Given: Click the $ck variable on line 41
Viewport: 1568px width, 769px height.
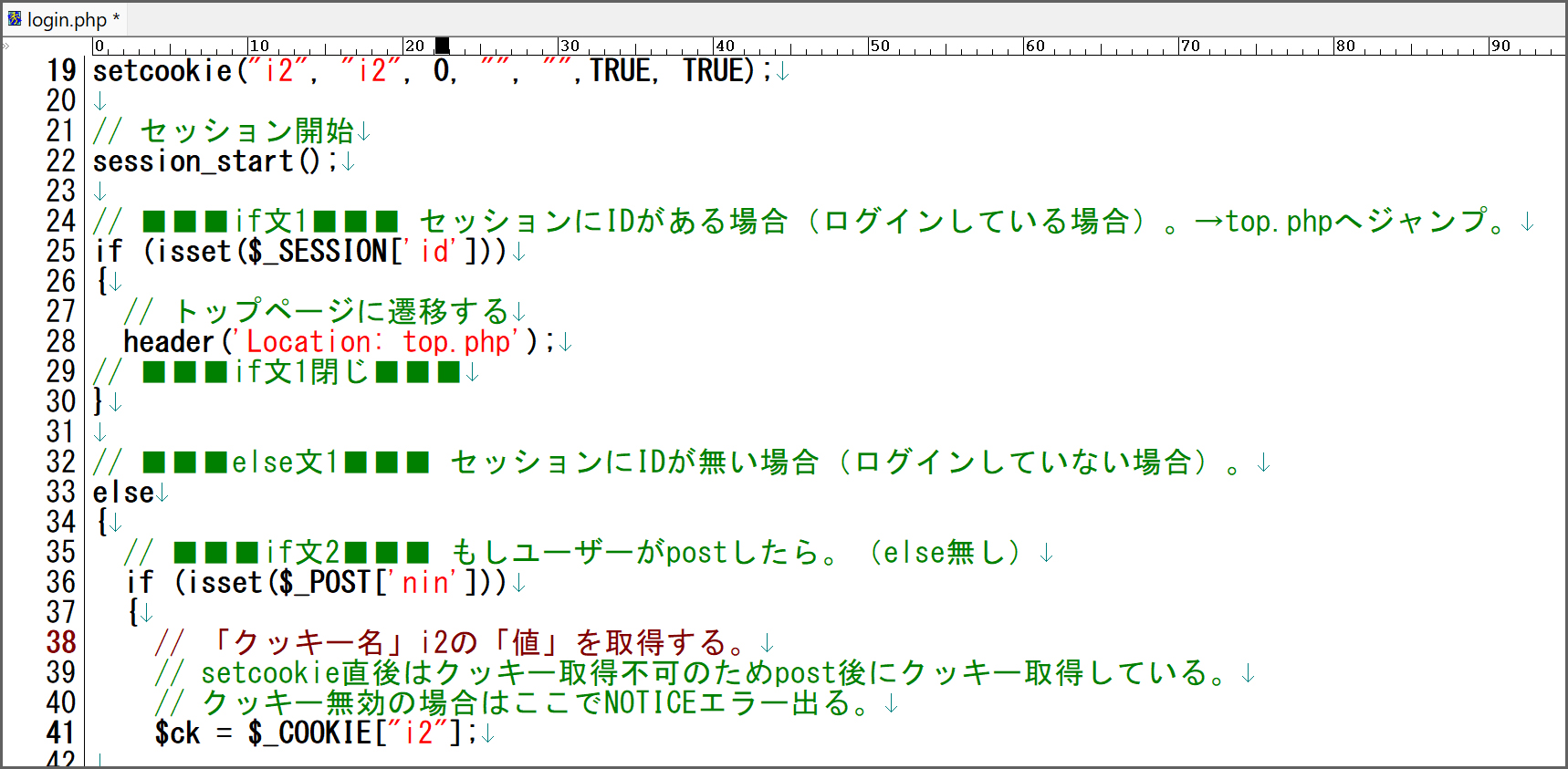Looking at the screenshot, I should [177, 733].
